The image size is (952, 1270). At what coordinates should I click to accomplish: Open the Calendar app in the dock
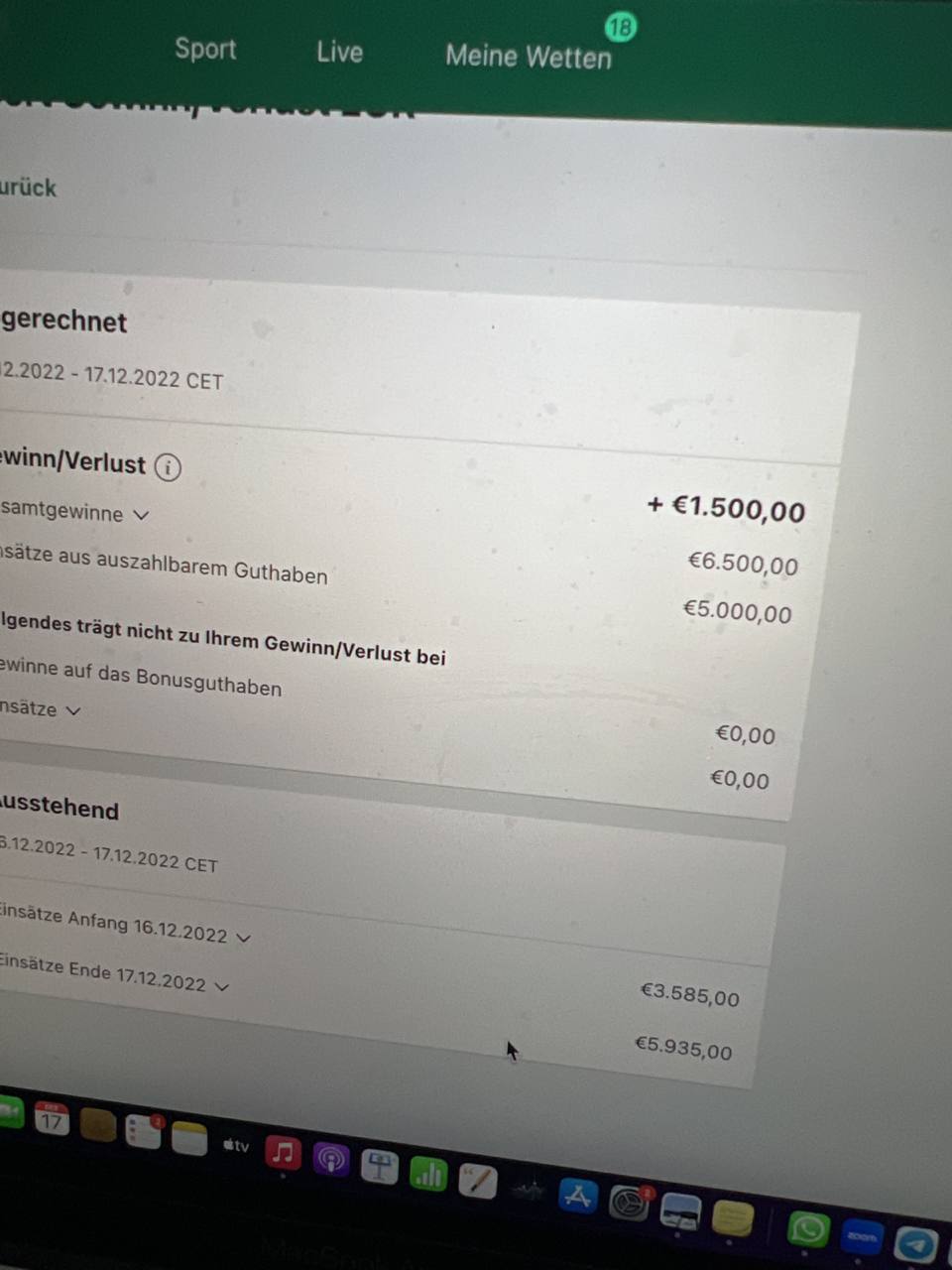(52, 1119)
